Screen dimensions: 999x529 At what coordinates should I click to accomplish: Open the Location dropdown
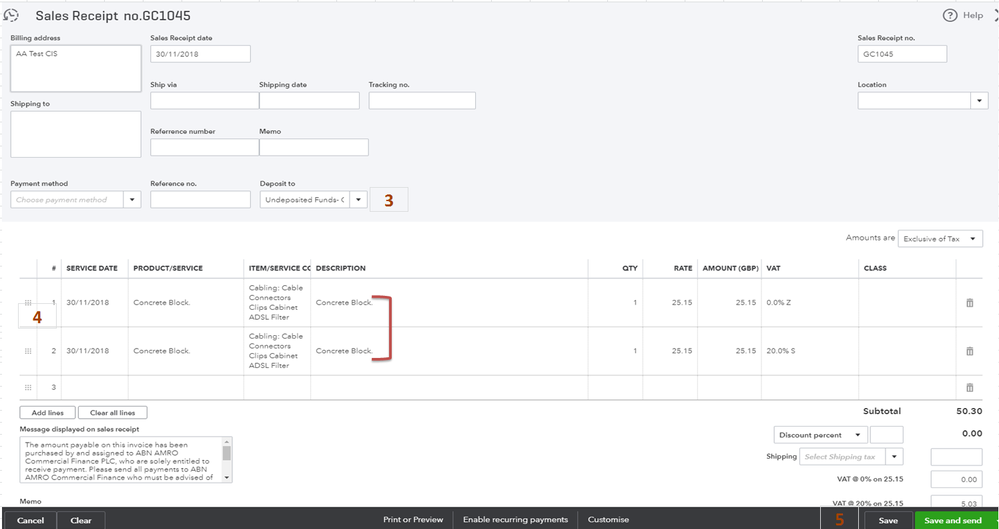978,101
